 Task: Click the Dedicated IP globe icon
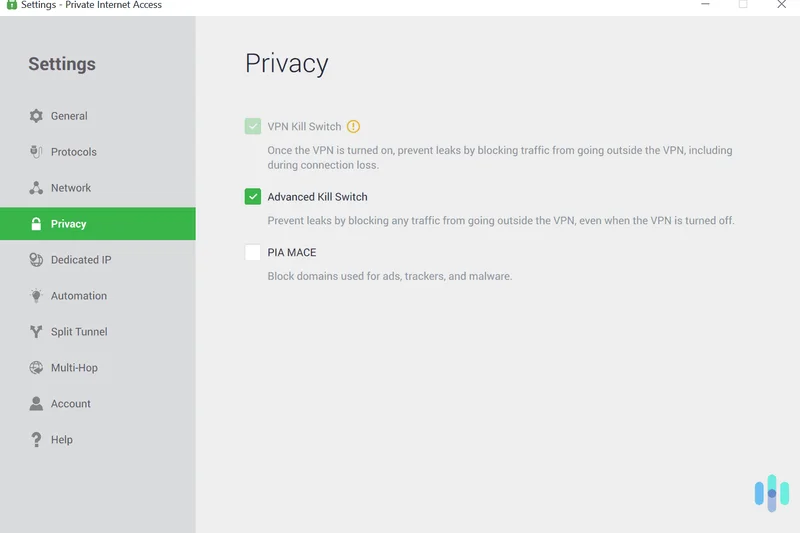(36, 260)
